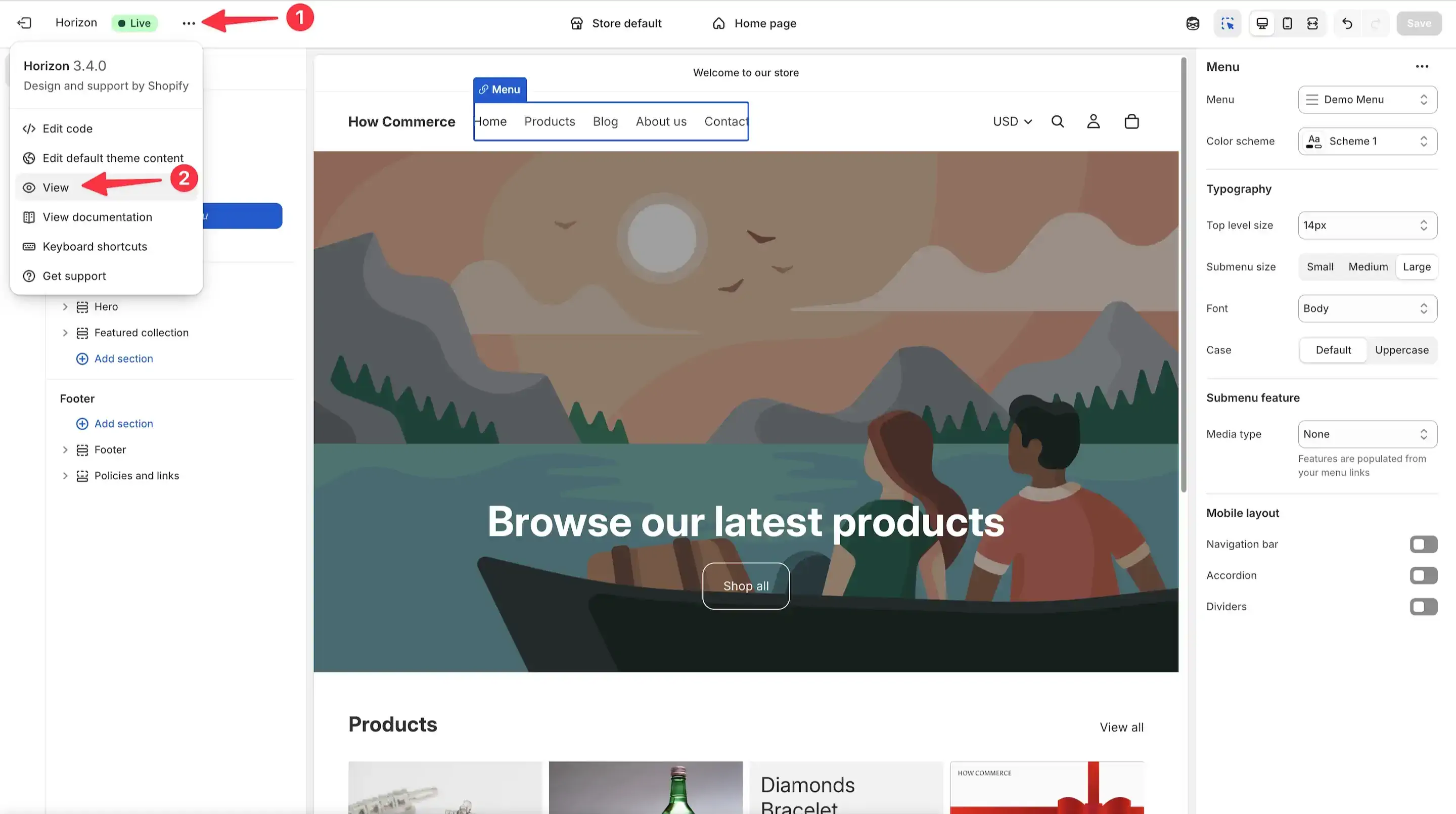The height and width of the screenshot is (814, 1456).
Task: Select the Policies and links section icon
Action: click(82, 476)
